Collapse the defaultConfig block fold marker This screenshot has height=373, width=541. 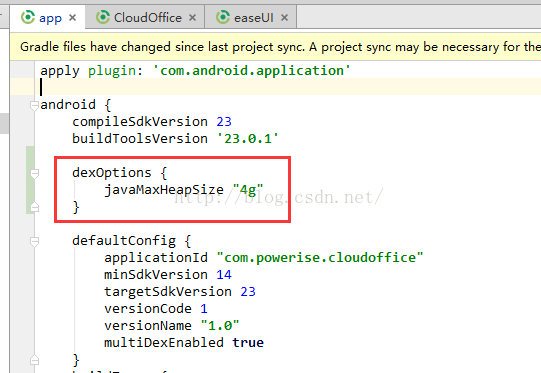coord(34,241)
